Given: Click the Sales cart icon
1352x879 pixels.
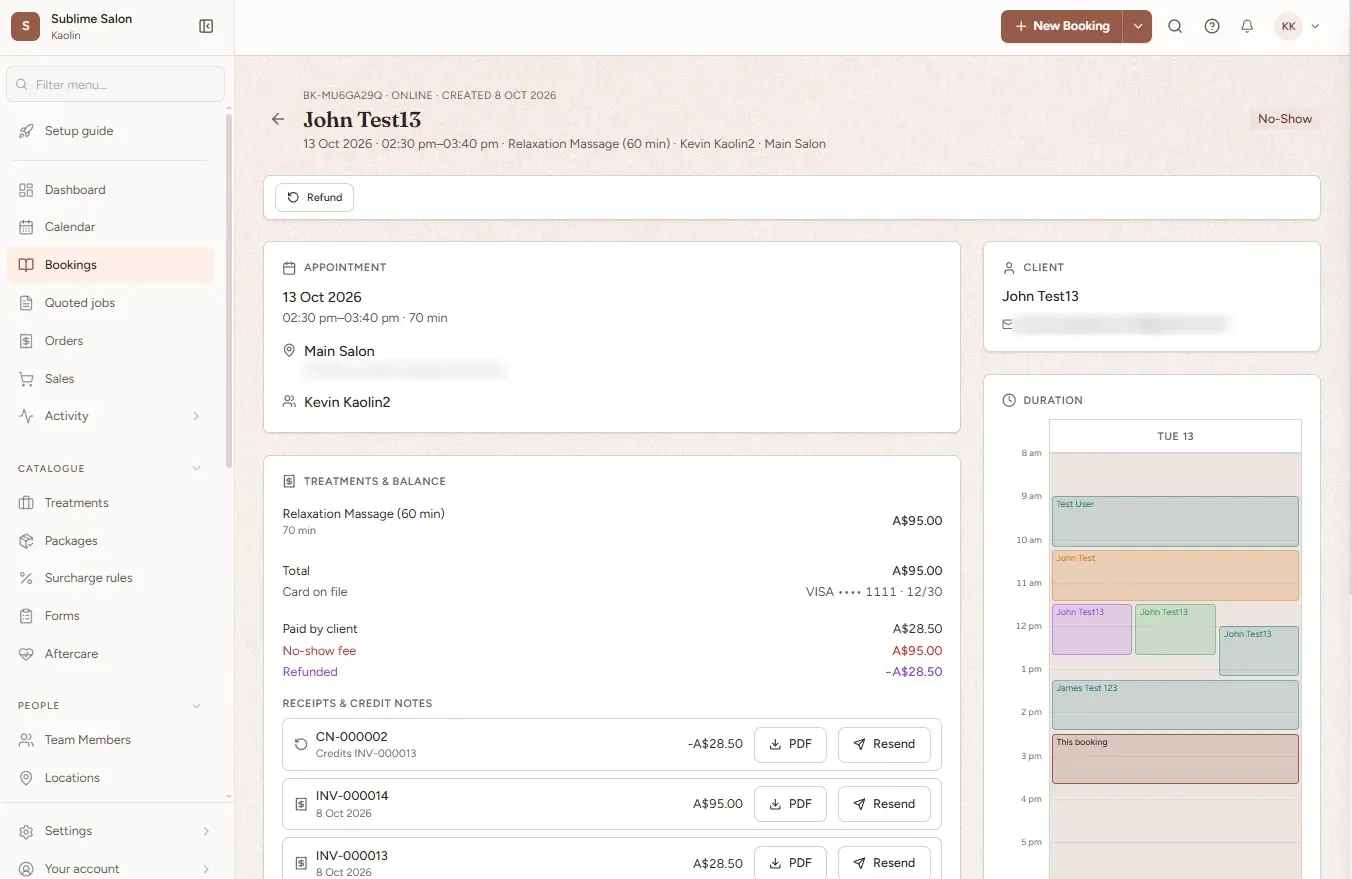Looking at the screenshot, I should pyautogui.click(x=26, y=379).
